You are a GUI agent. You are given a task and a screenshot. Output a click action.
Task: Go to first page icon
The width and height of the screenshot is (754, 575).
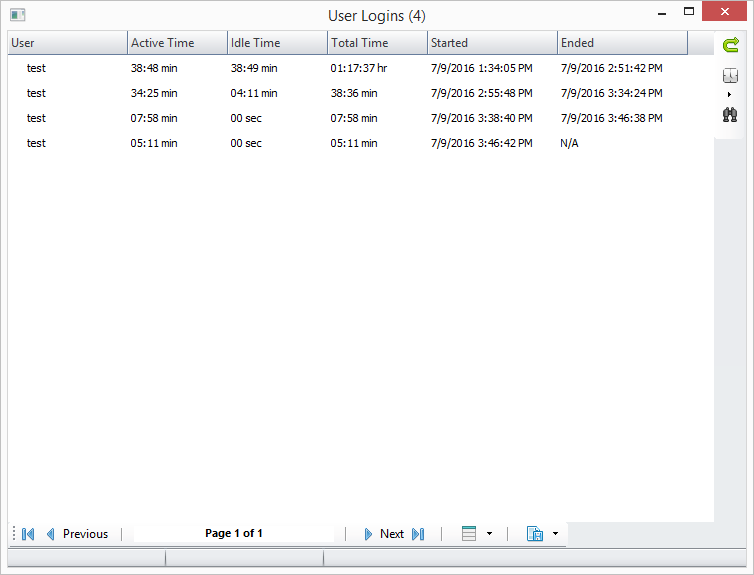[x=28, y=534]
